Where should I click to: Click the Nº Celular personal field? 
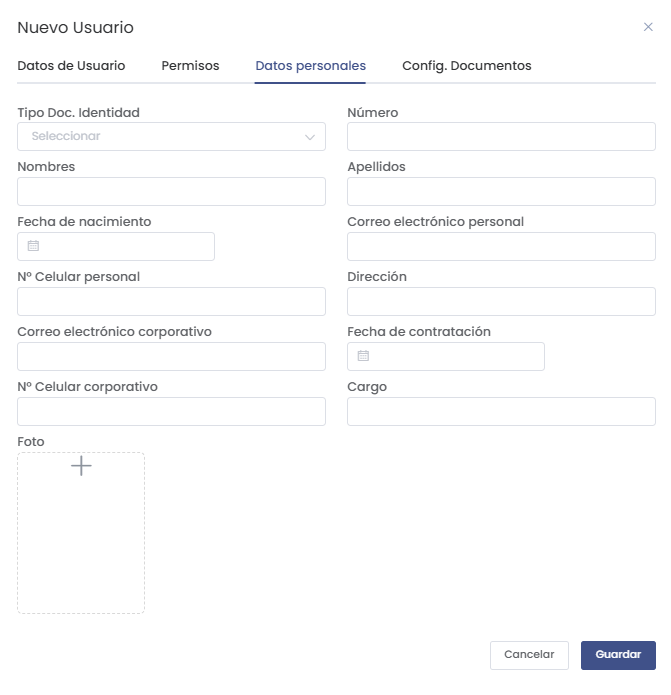tap(171, 302)
